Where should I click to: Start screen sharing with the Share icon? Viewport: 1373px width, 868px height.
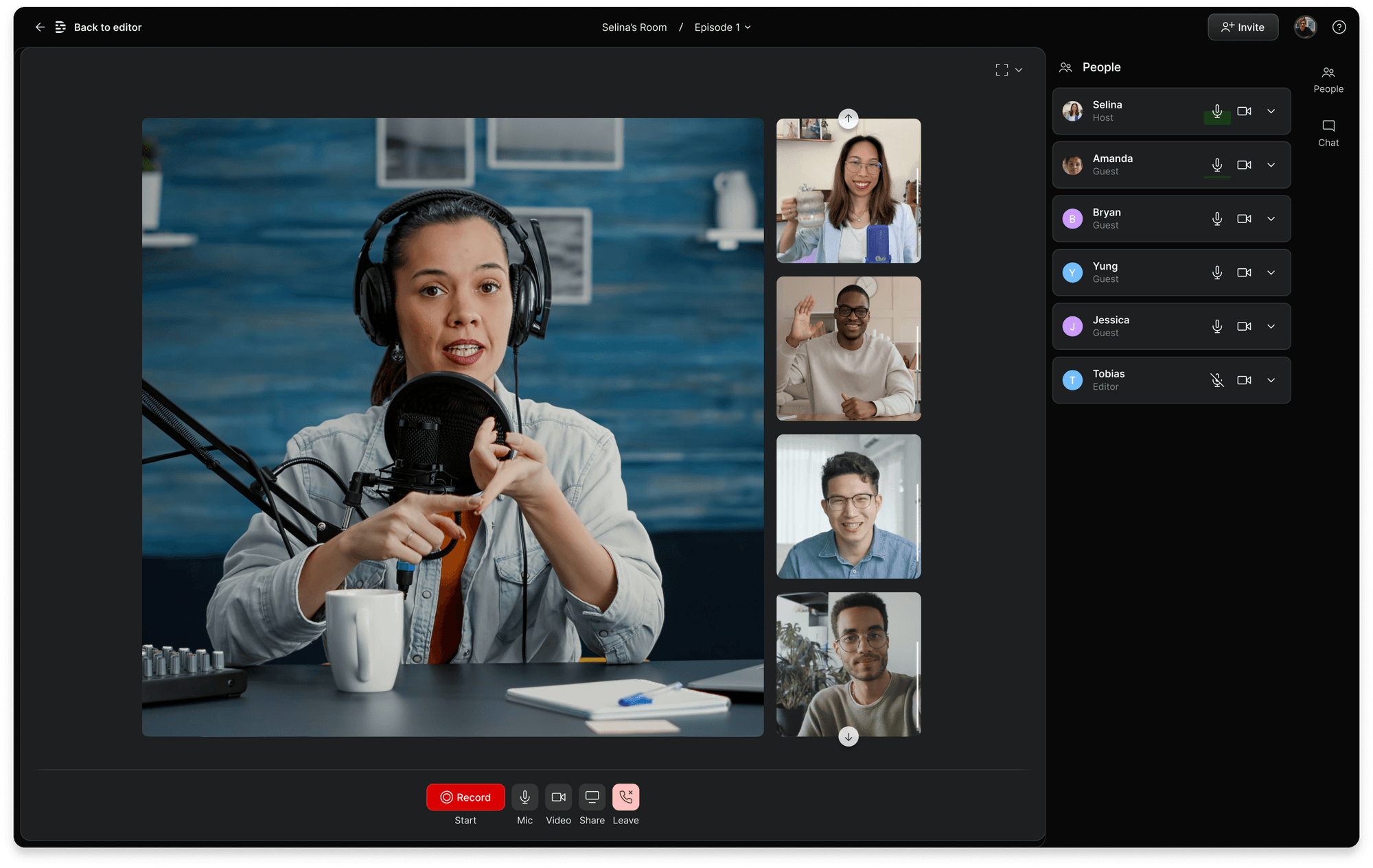click(592, 797)
